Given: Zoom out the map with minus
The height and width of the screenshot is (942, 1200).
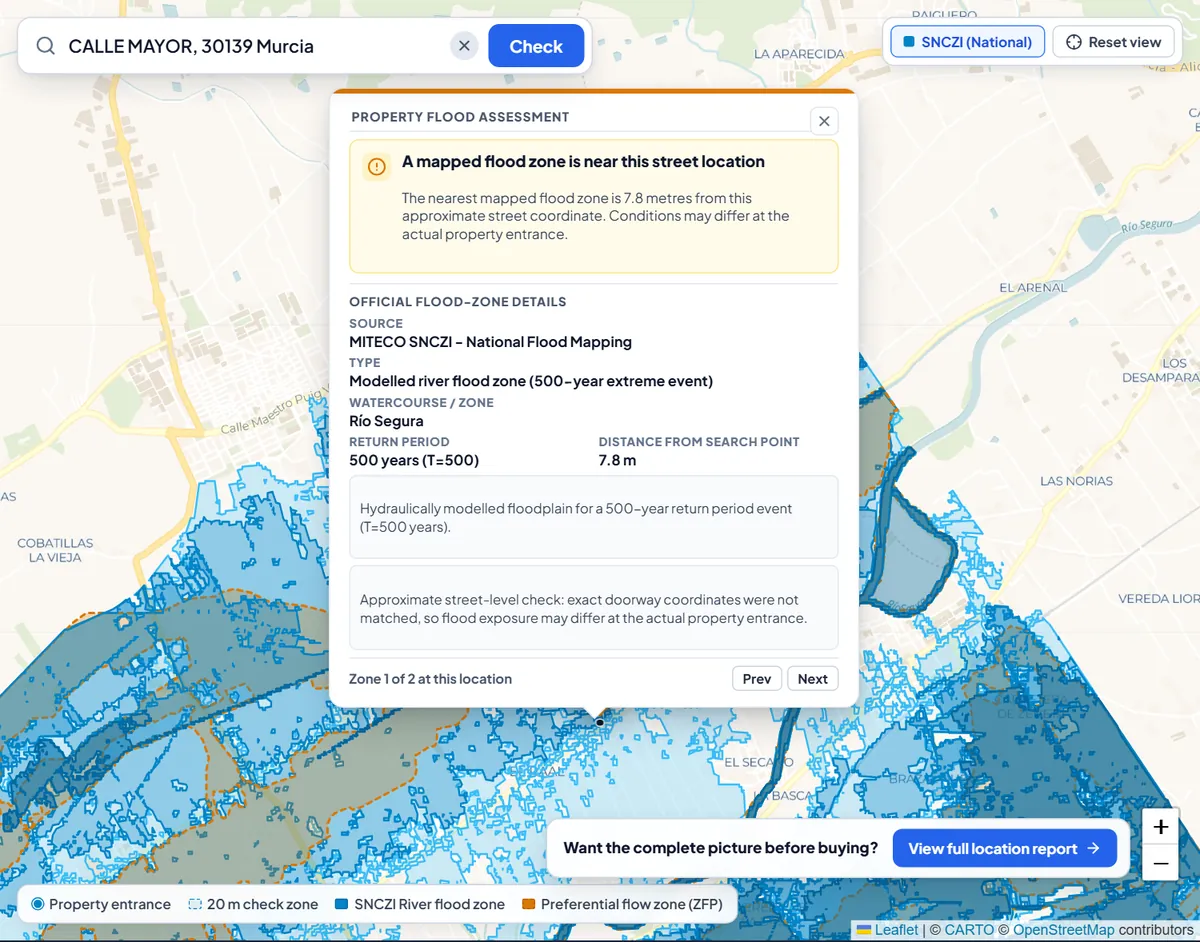Looking at the screenshot, I should (x=1160, y=862).
